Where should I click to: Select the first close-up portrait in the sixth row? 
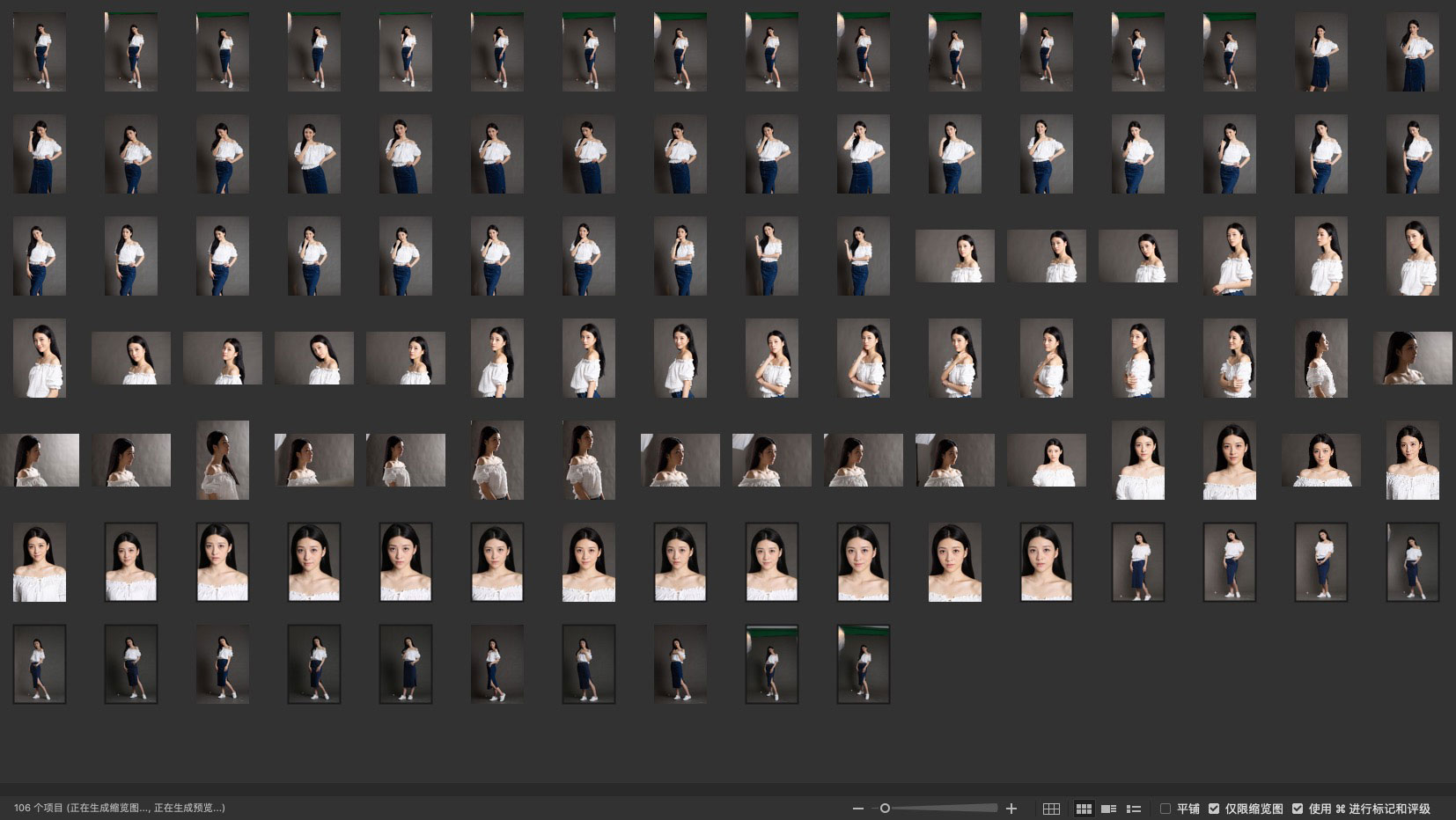point(40,562)
